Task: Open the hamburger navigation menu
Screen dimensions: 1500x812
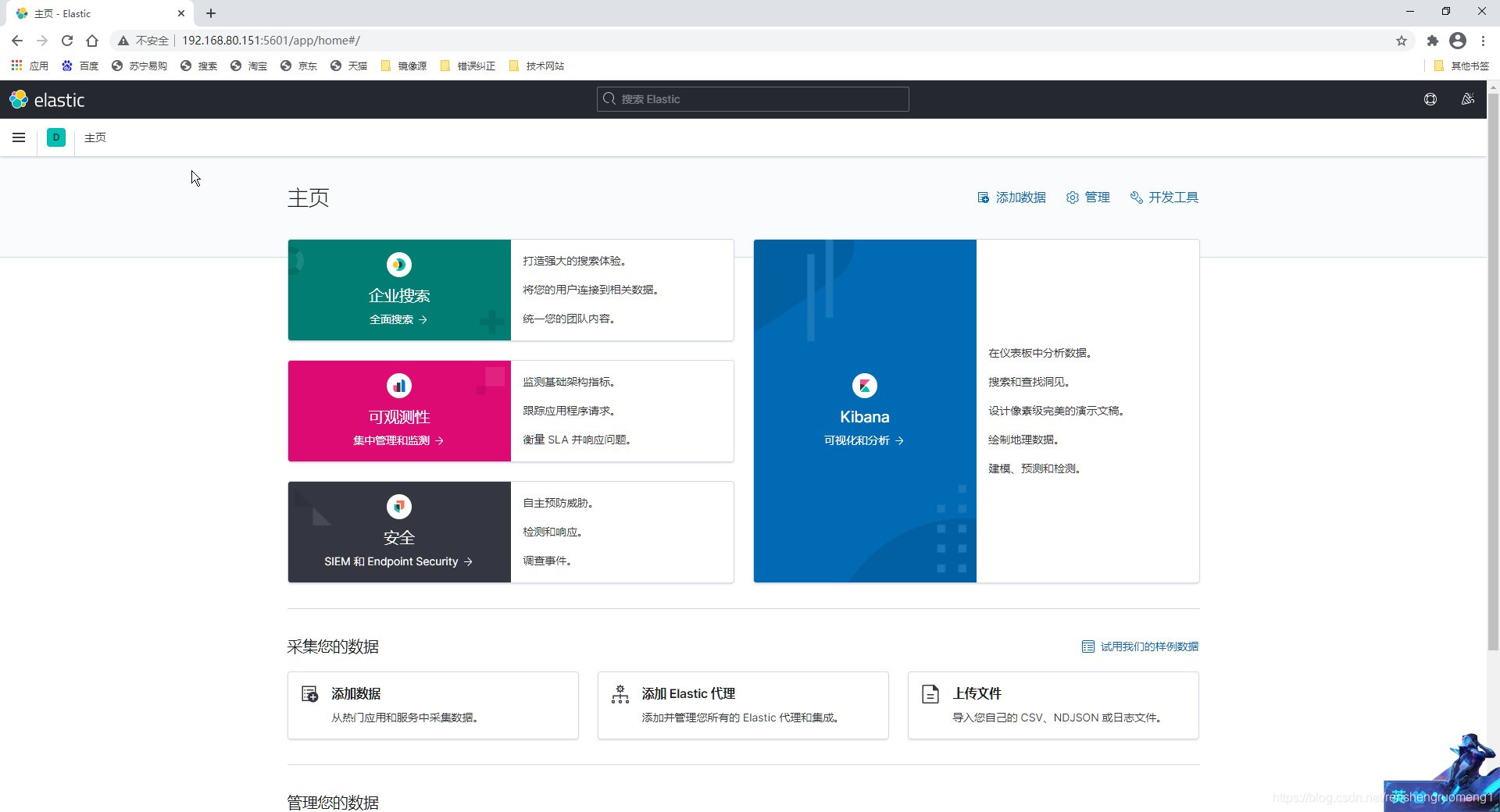Action: pyautogui.click(x=19, y=137)
